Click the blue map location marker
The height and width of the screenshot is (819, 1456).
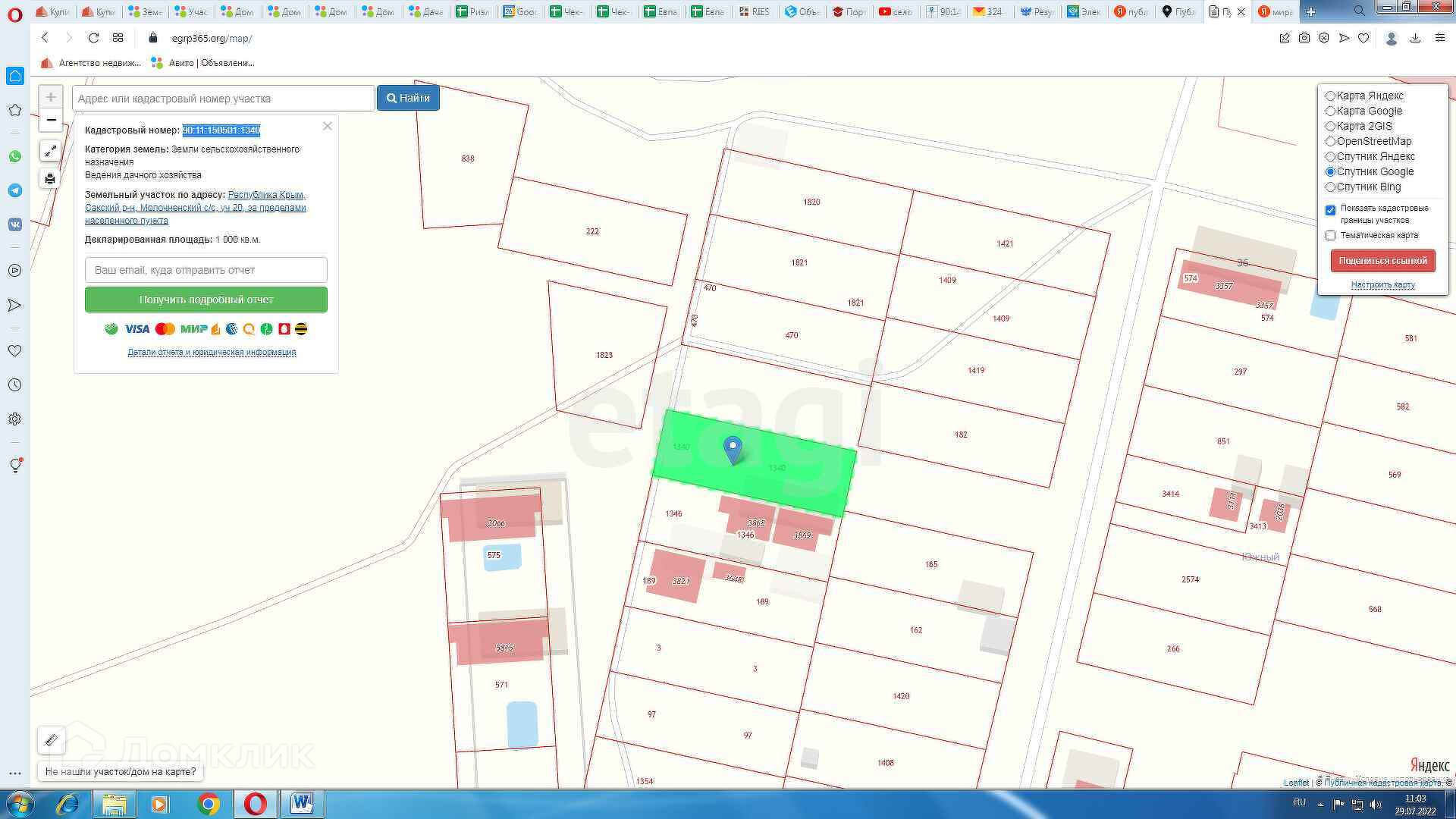tap(733, 449)
